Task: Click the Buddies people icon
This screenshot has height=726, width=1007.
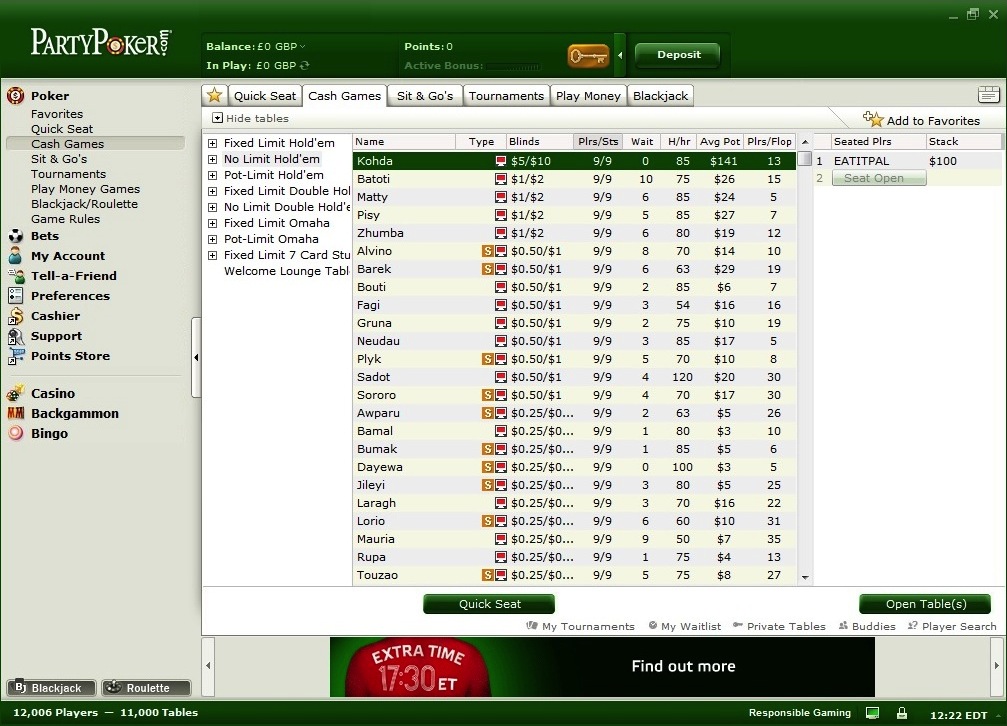Action: [x=843, y=625]
